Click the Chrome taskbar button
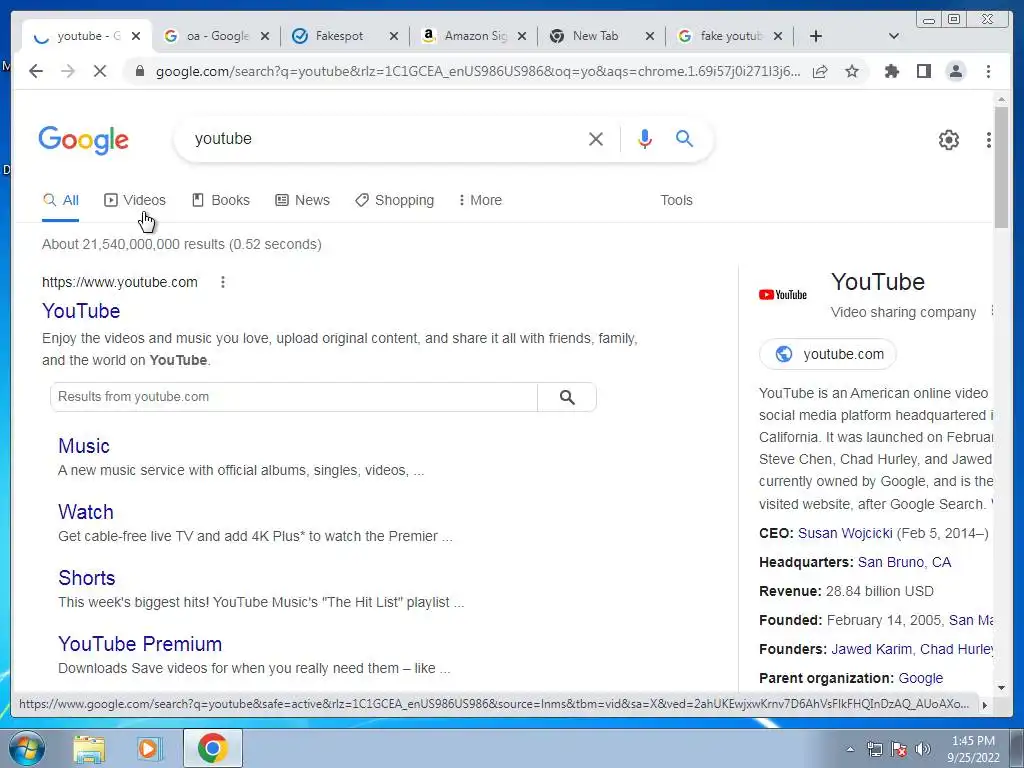 (x=213, y=748)
